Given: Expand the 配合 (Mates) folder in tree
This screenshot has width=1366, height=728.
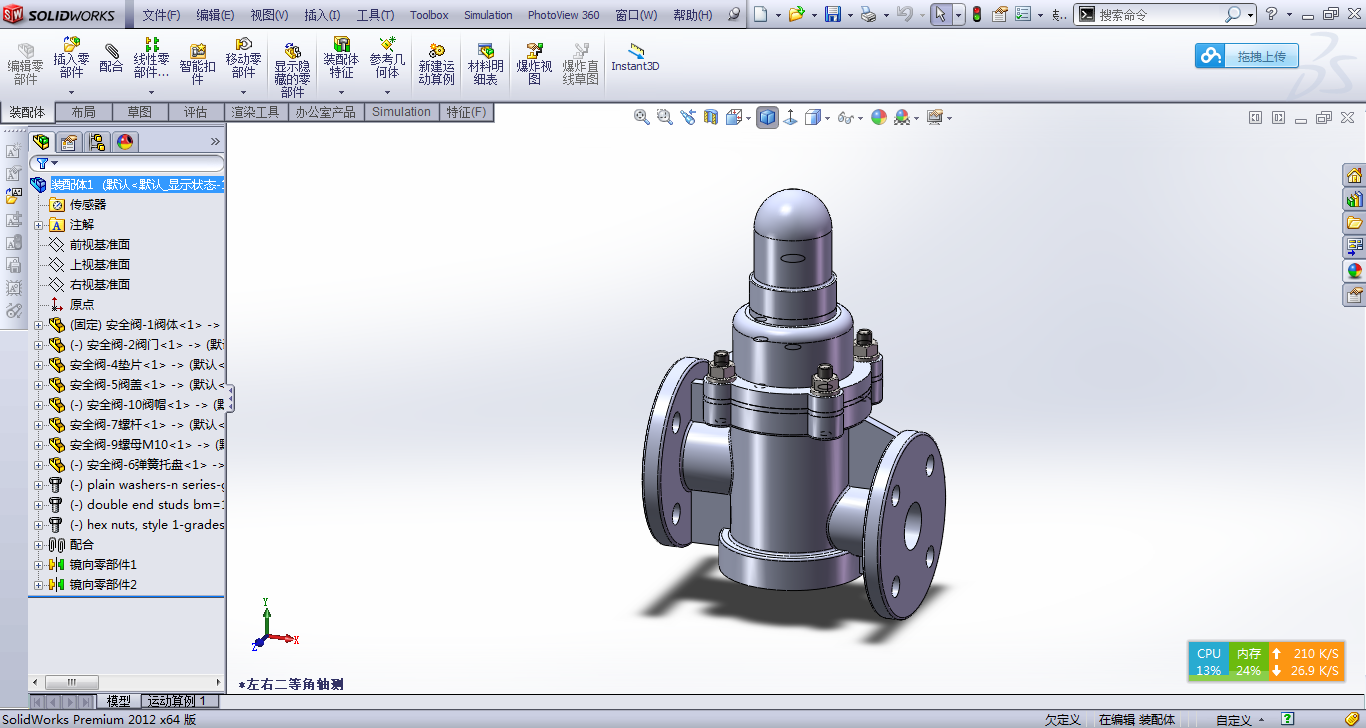Looking at the screenshot, I should [39, 545].
